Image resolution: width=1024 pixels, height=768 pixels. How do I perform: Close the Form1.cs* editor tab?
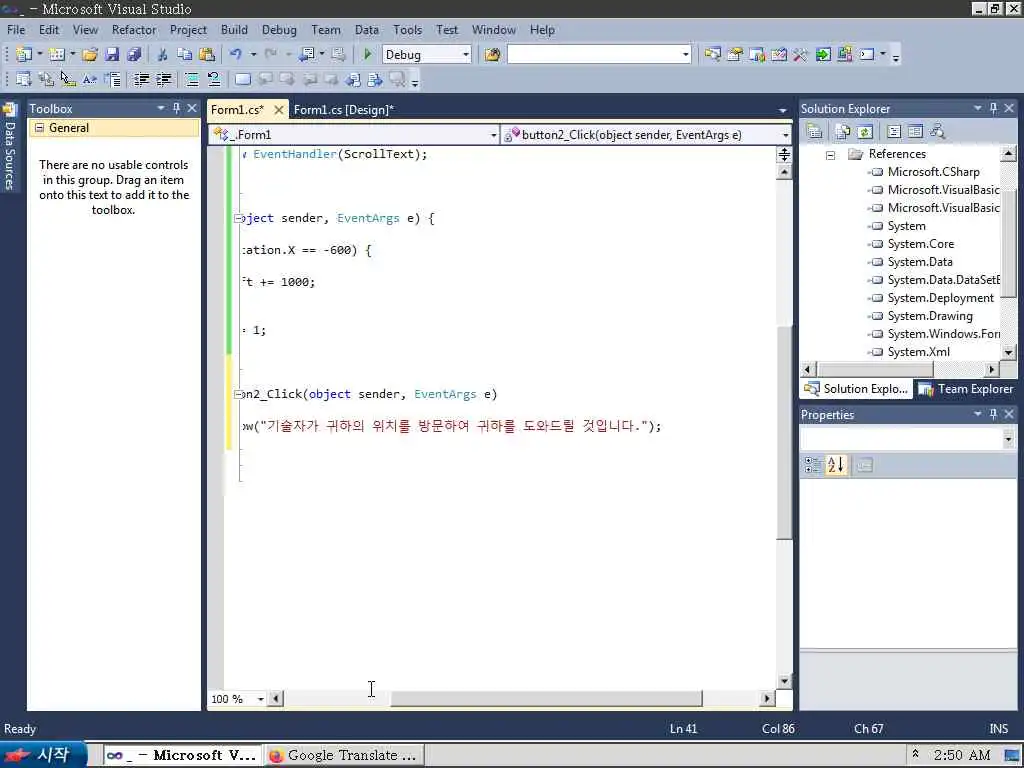click(x=279, y=110)
